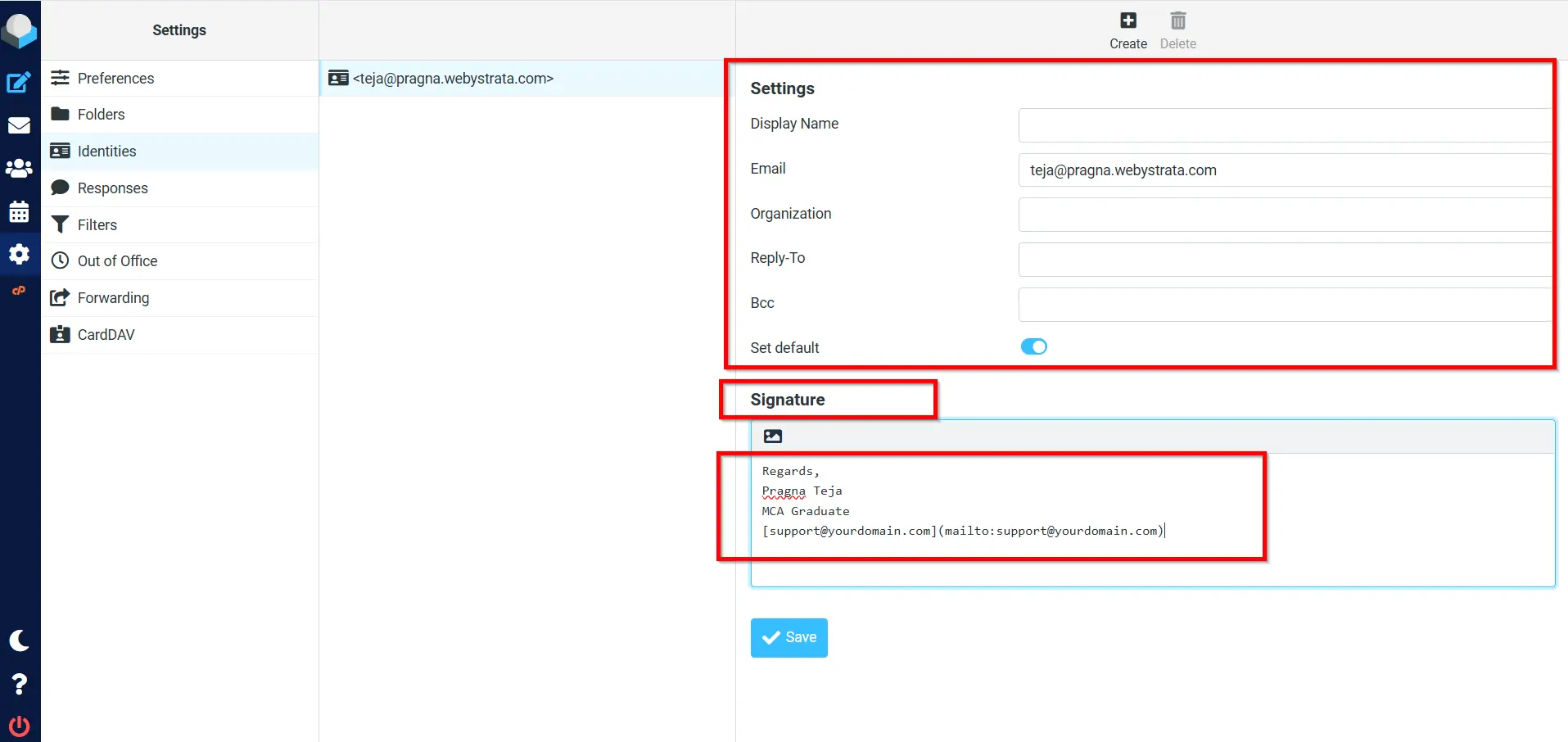Screen dimensions: 1568x742
Task: Click the Filters funnel icon
Action: point(60,224)
